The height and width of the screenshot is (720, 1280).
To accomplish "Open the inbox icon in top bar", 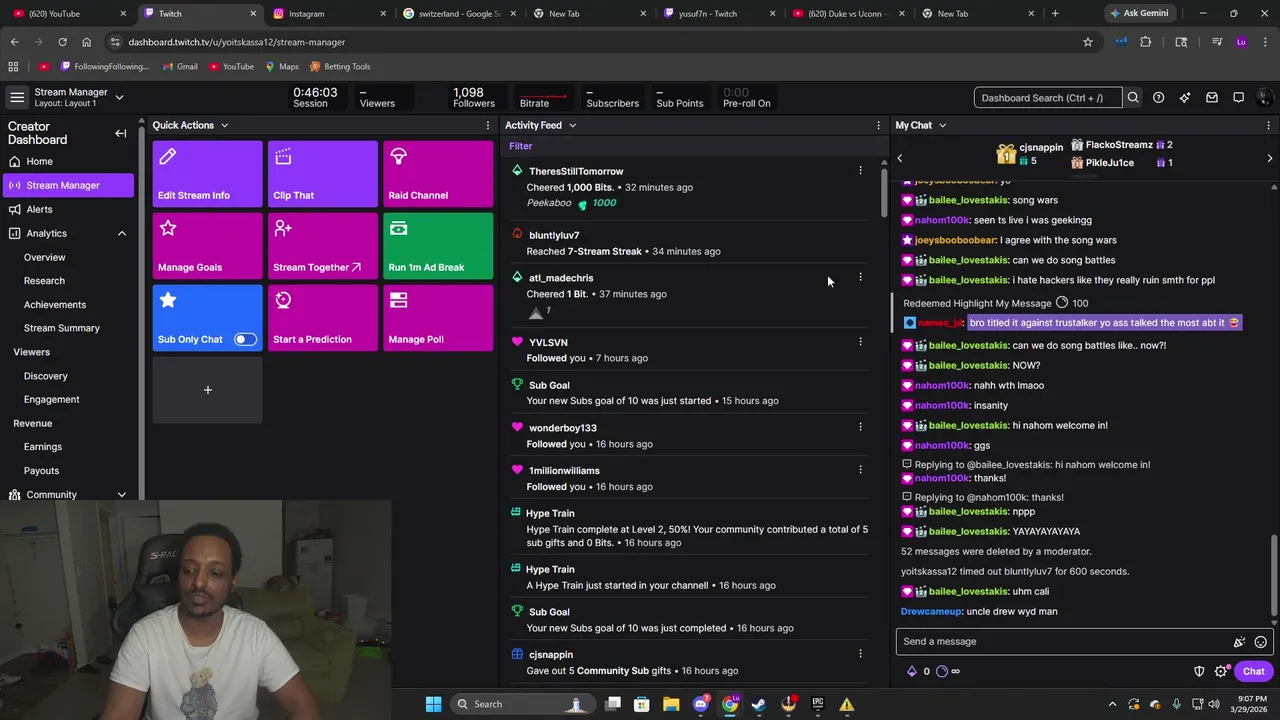I will 1212,98.
